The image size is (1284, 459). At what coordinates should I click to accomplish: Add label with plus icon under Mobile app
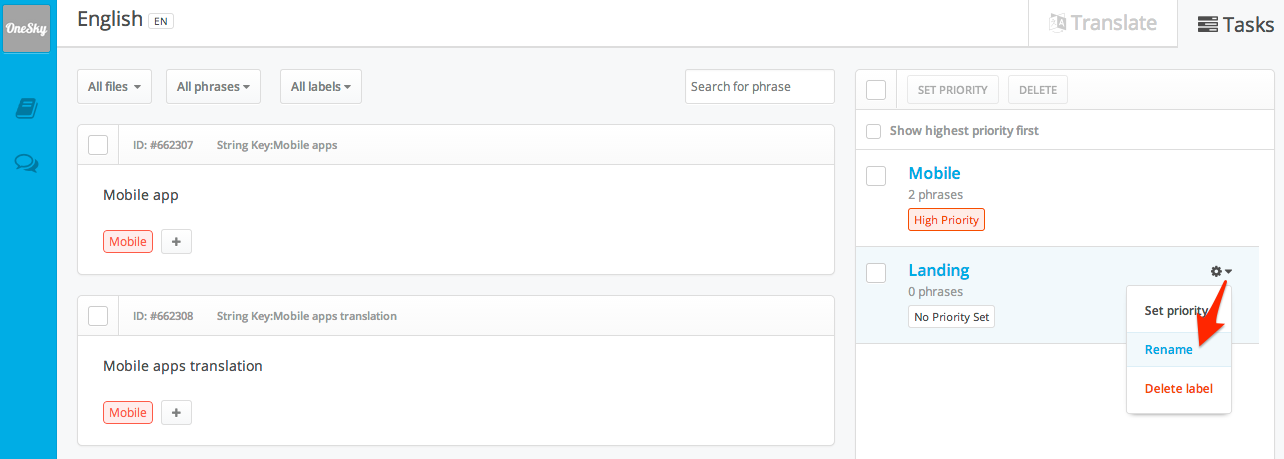pos(176,241)
